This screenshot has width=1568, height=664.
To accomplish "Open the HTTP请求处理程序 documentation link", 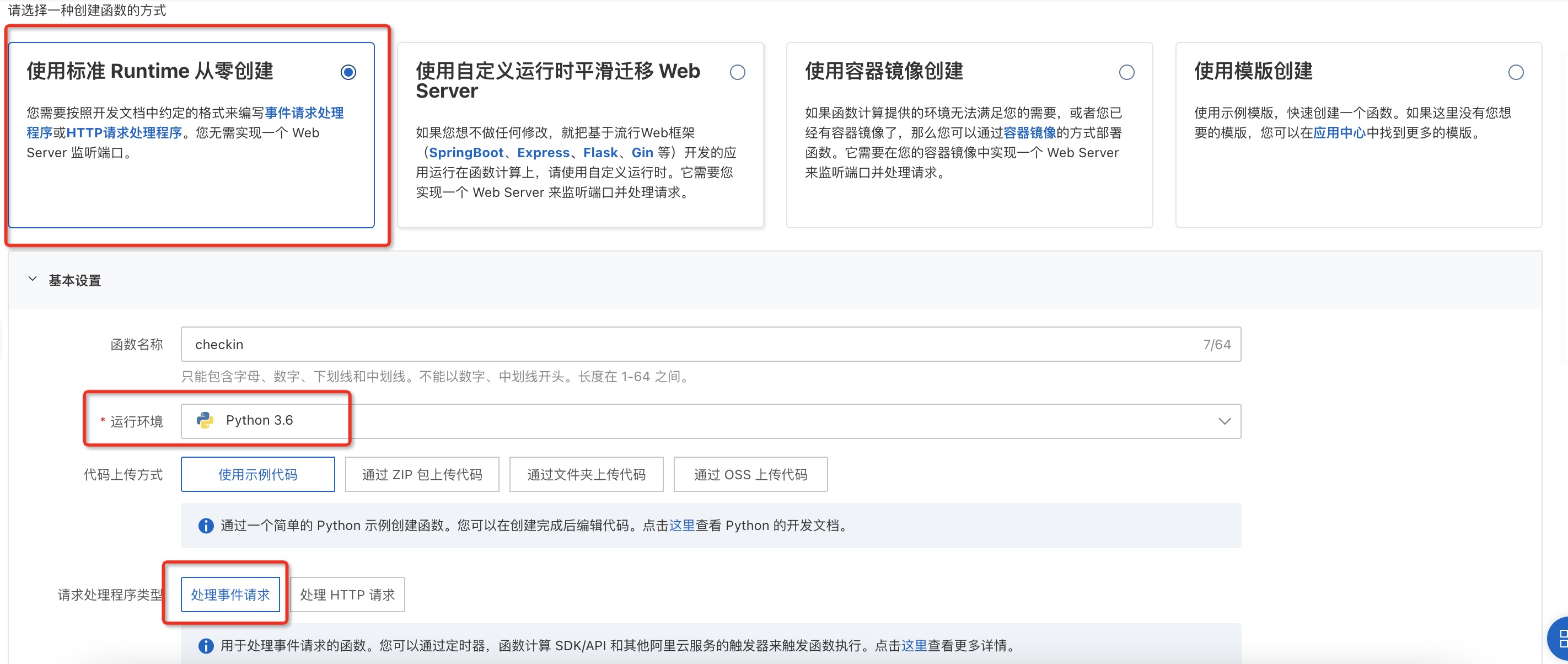I will (124, 133).
